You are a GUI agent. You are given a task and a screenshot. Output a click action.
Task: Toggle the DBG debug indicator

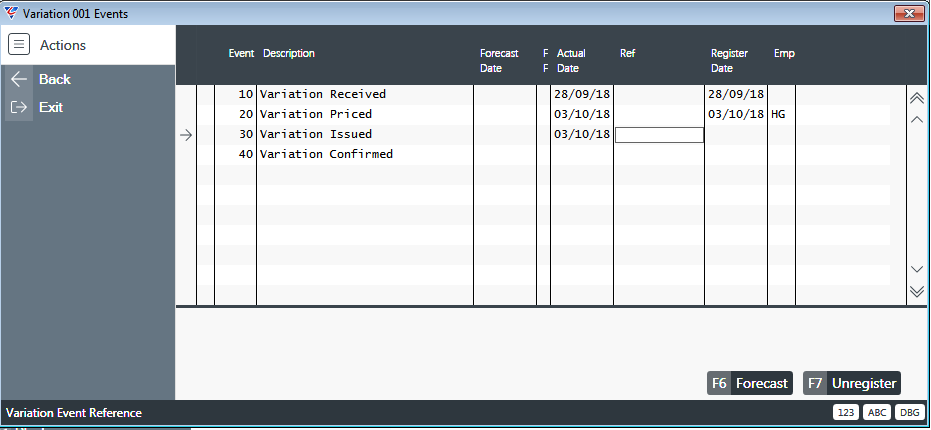(908, 413)
